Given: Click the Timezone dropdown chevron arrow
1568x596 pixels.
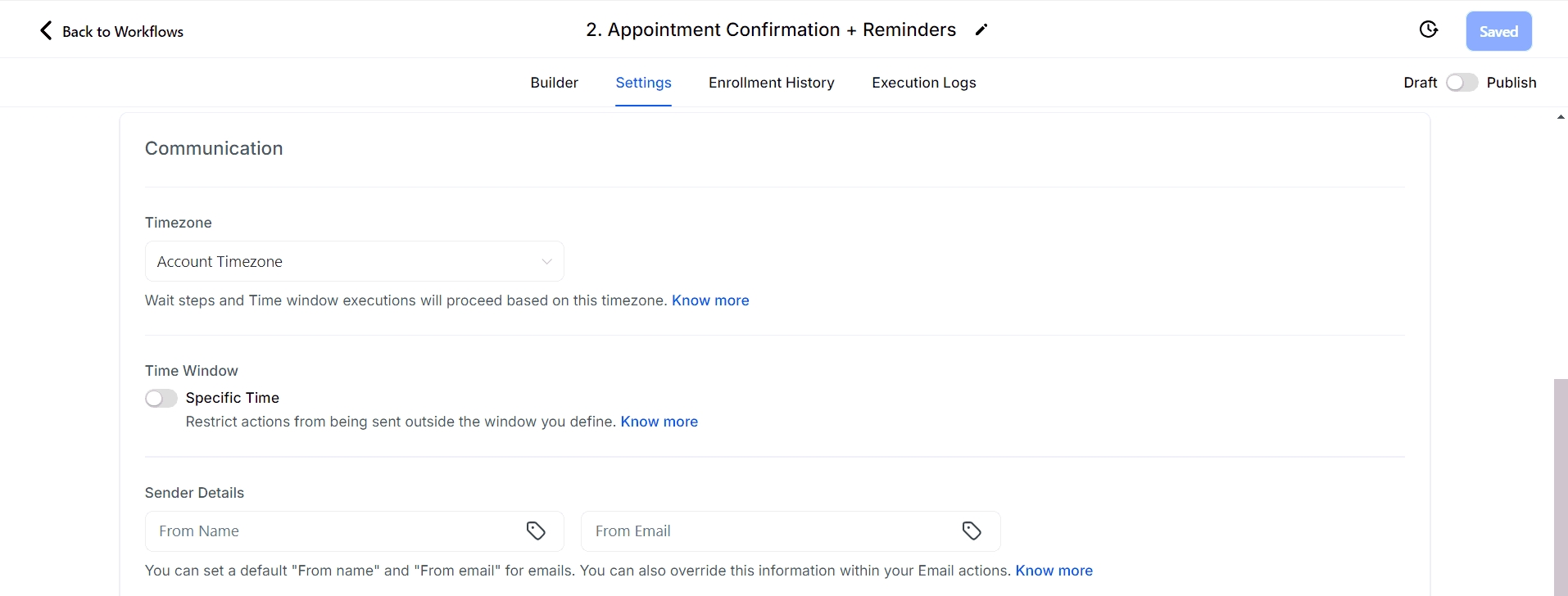Looking at the screenshot, I should tap(546, 262).
